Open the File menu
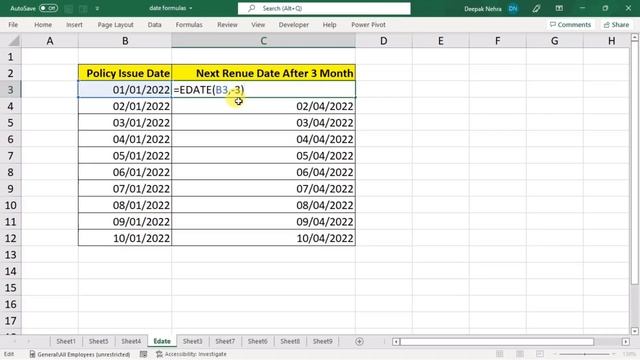The image size is (640, 360). 13,24
